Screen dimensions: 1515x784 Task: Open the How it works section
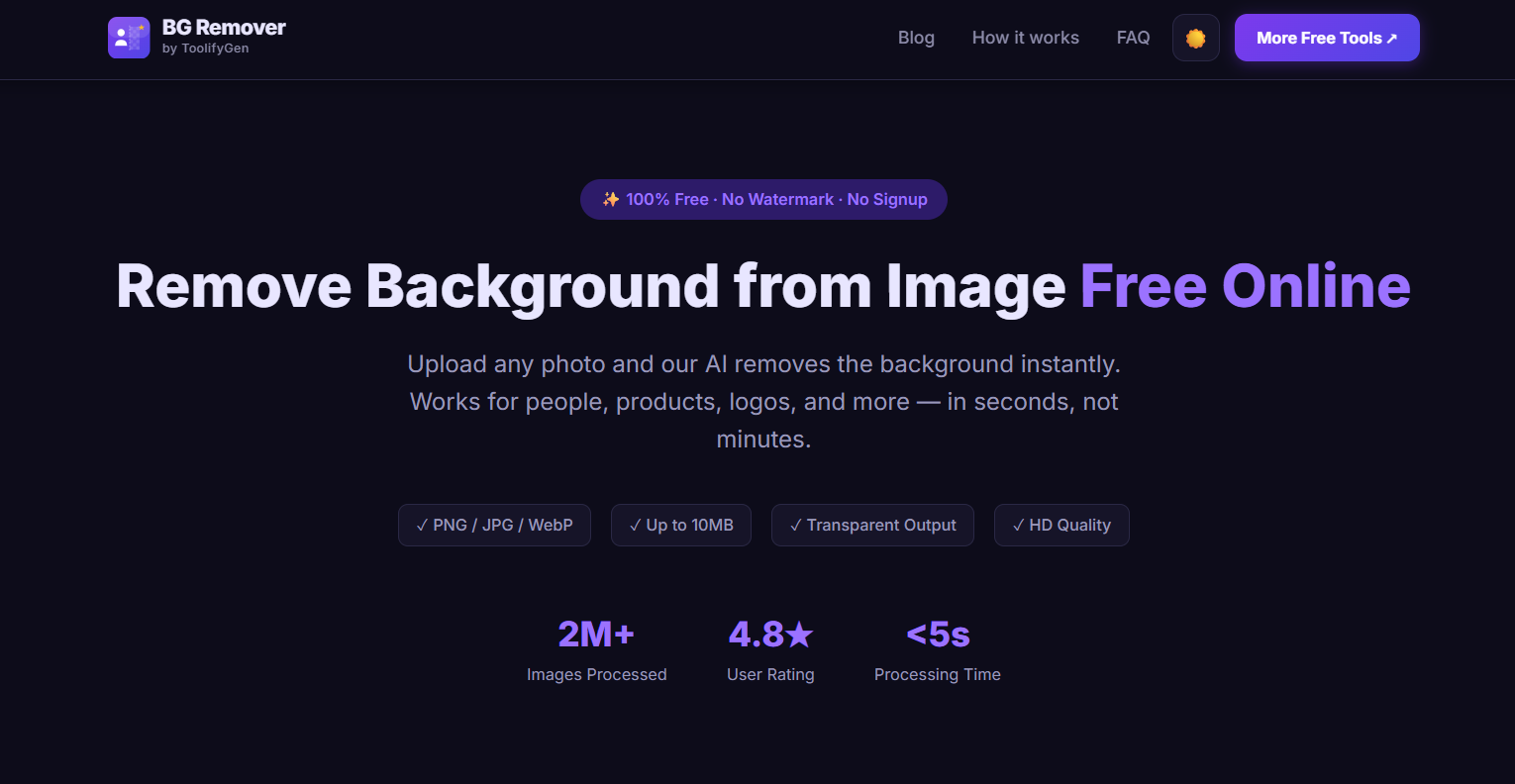tap(1025, 38)
